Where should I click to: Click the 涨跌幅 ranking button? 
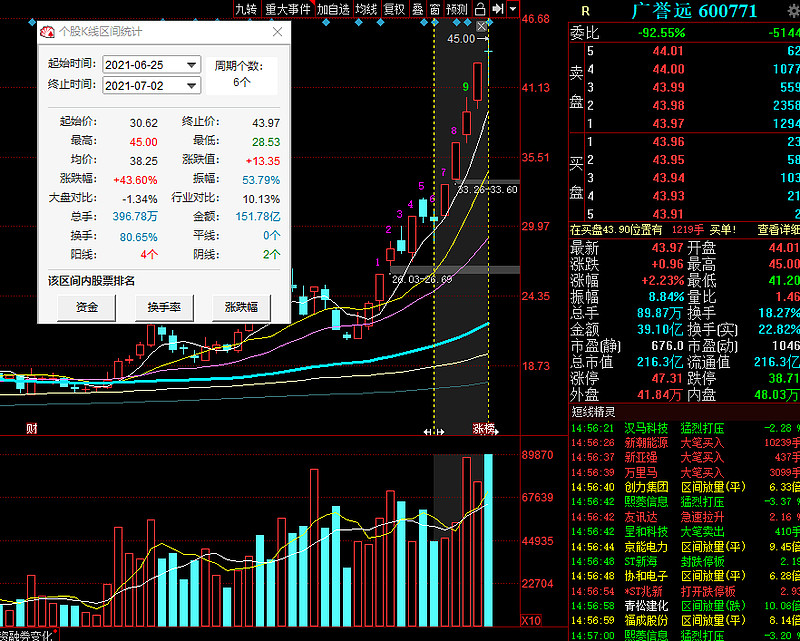point(241,307)
